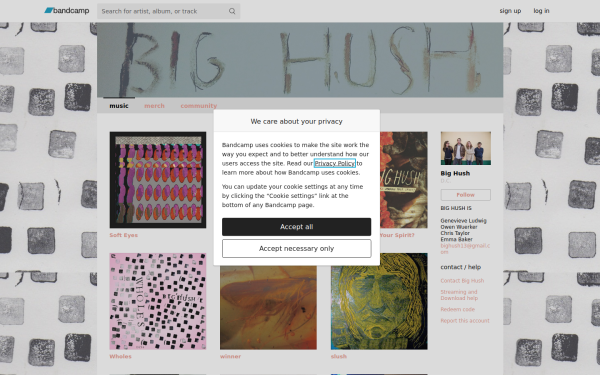Open the winner album cover

click(x=268, y=308)
